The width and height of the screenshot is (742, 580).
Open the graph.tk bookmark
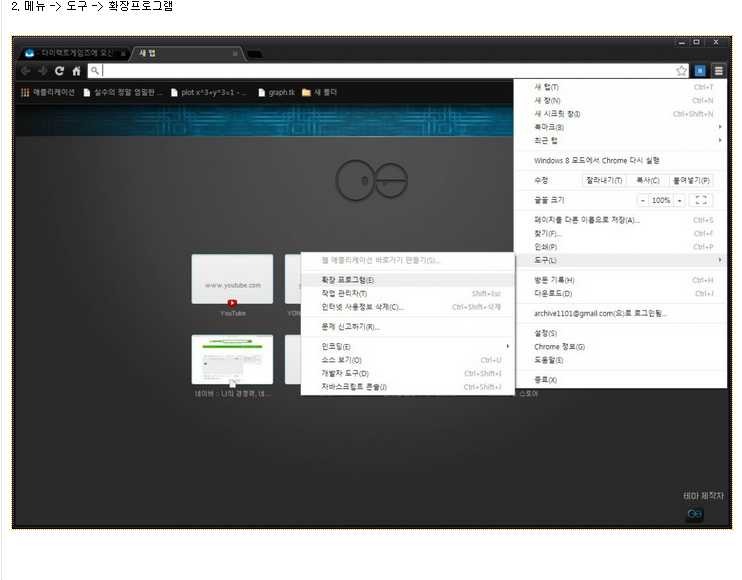(x=276, y=93)
